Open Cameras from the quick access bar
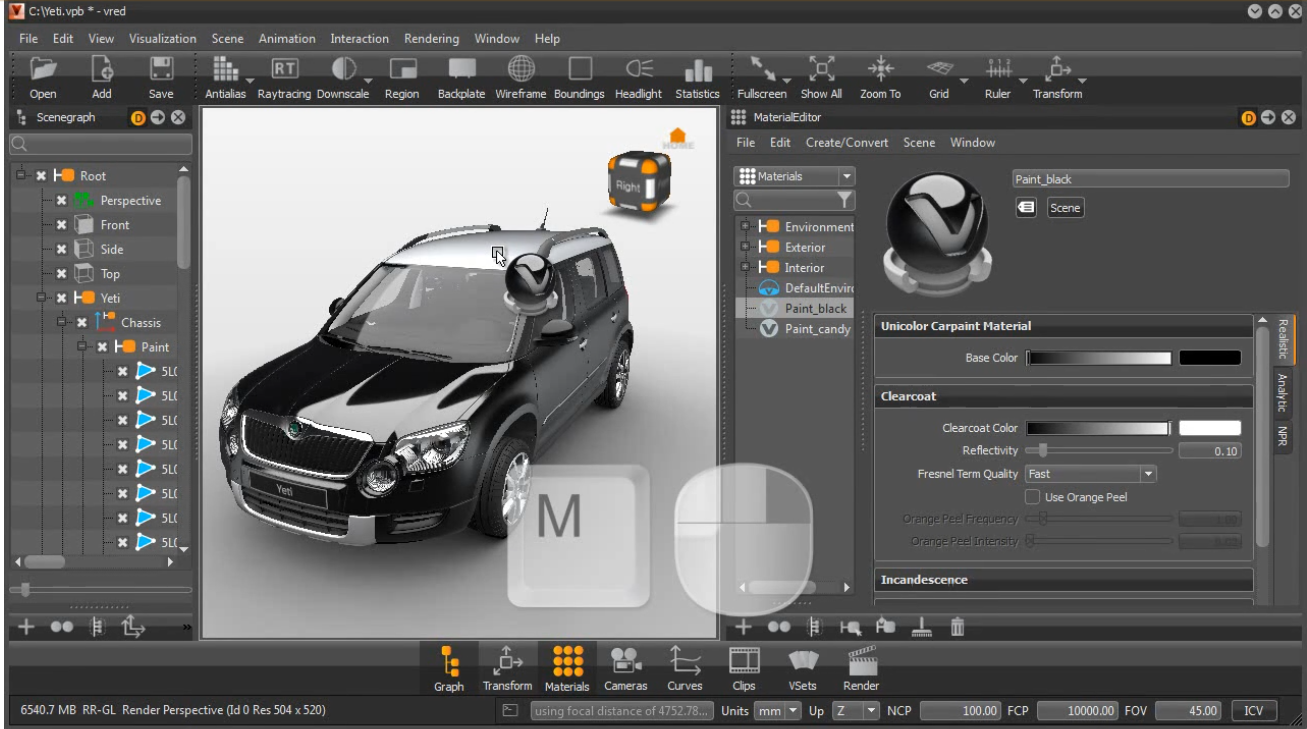 point(626,661)
